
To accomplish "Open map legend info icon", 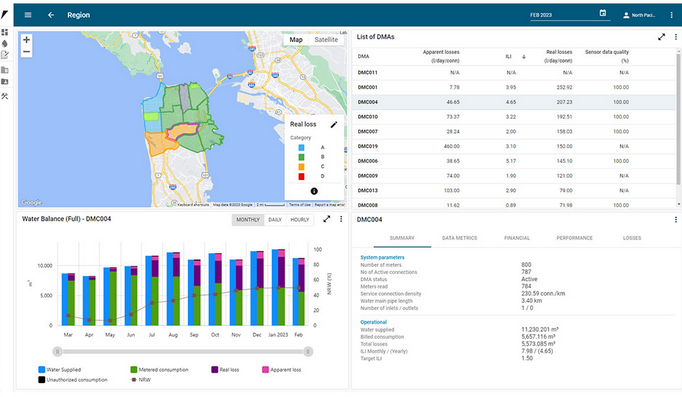I will [314, 191].
